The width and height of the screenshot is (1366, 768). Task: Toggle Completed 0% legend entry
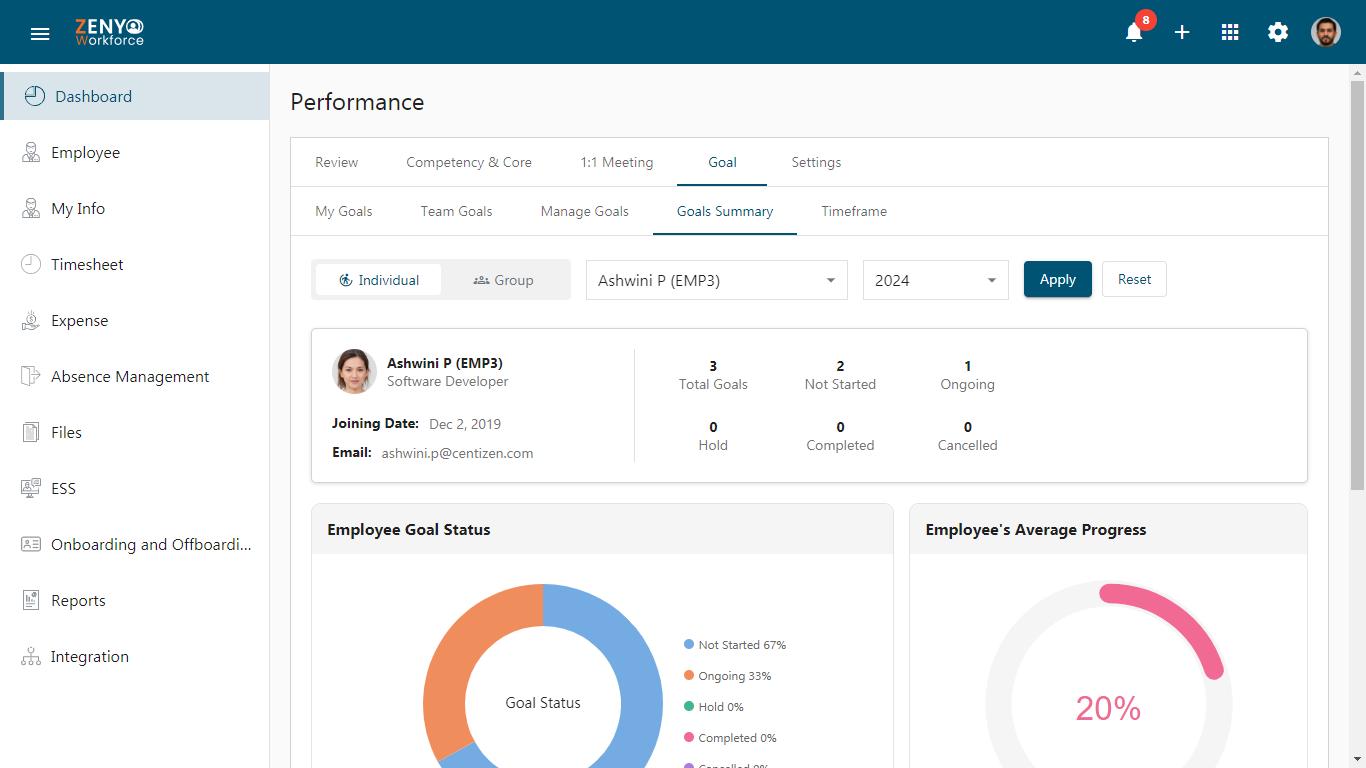coord(730,738)
